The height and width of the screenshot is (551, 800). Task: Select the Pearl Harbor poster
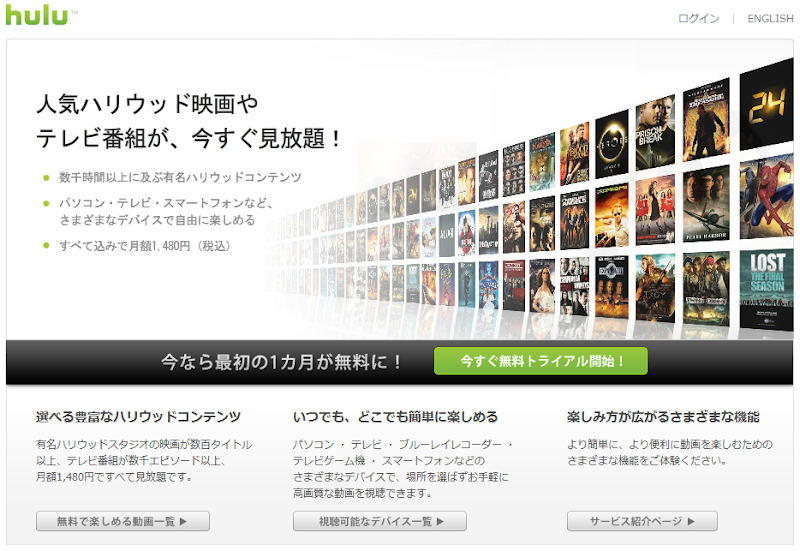[706, 204]
